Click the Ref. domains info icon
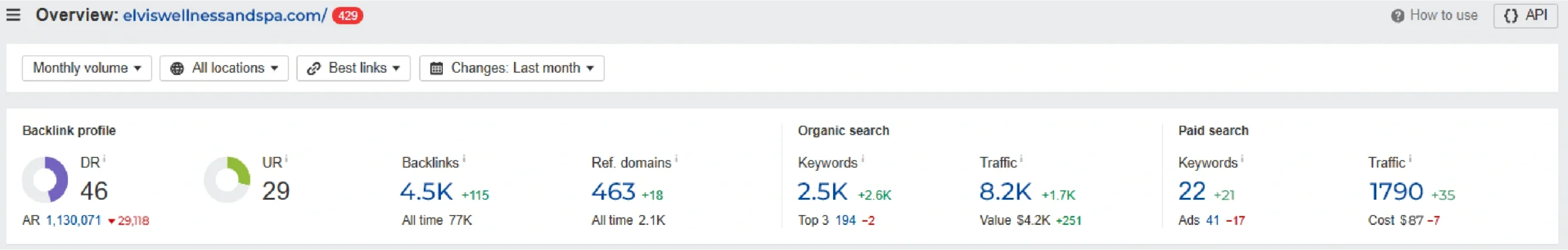Viewport: 1568px width, 250px height. (x=676, y=159)
